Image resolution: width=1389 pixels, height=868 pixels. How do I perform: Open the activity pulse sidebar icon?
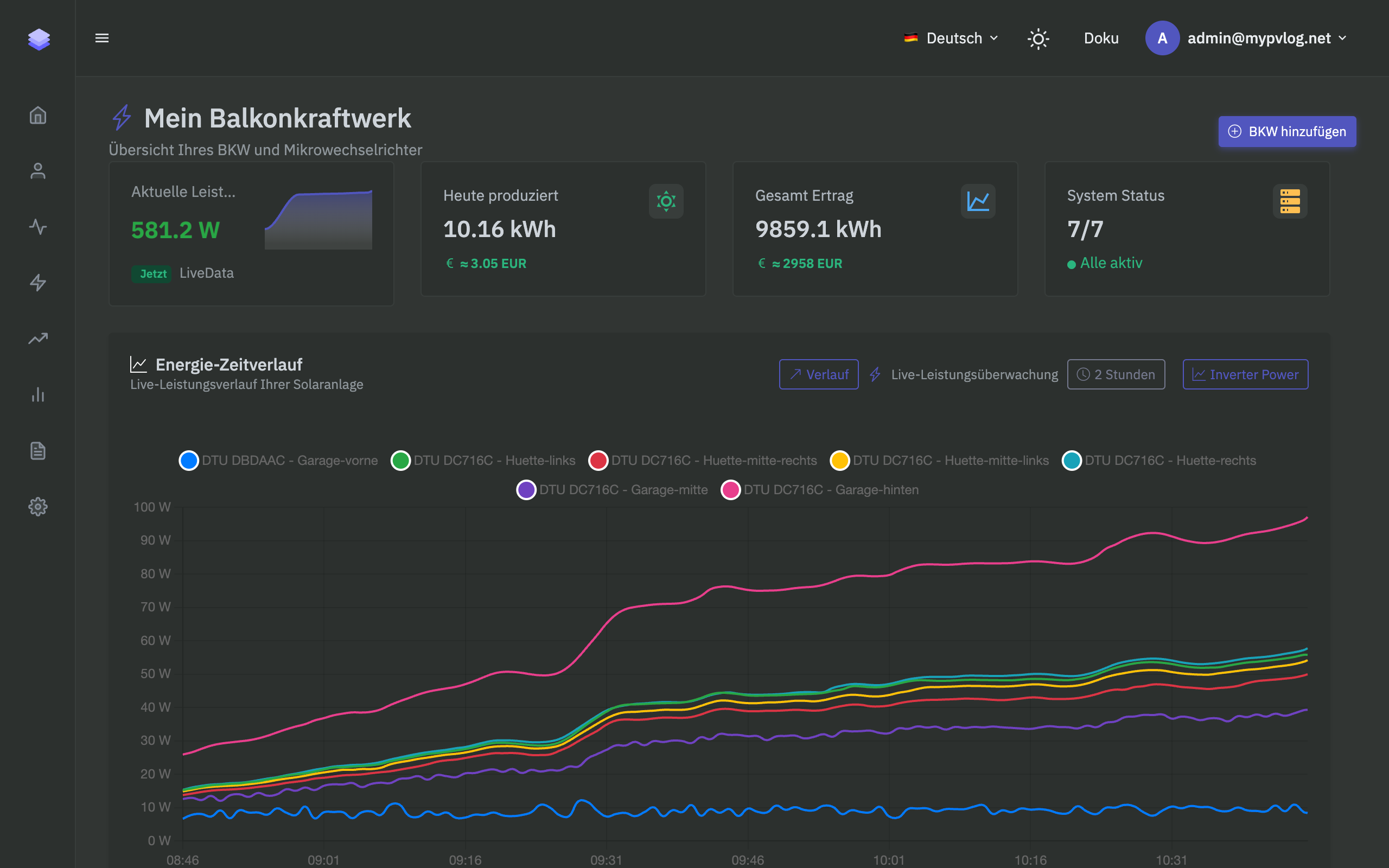click(38, 227)
